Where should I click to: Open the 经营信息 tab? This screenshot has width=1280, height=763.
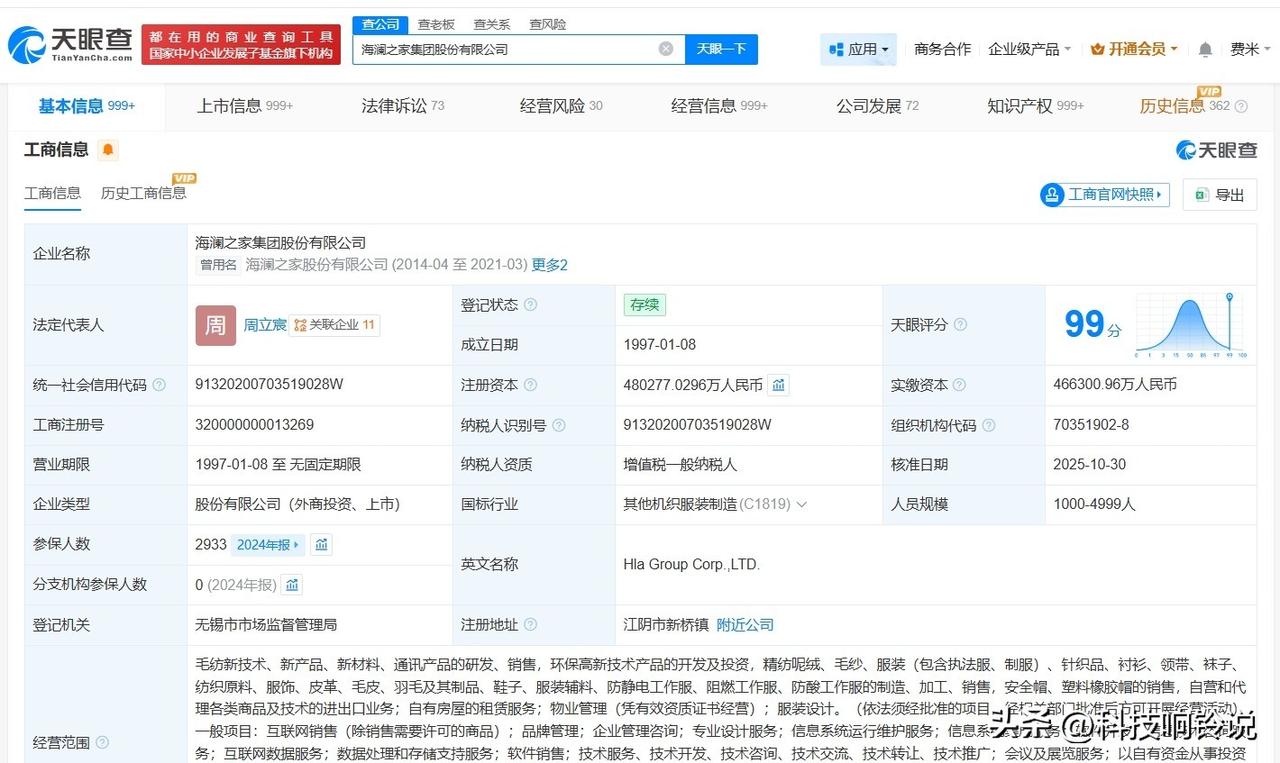click(x=719, y=106)
